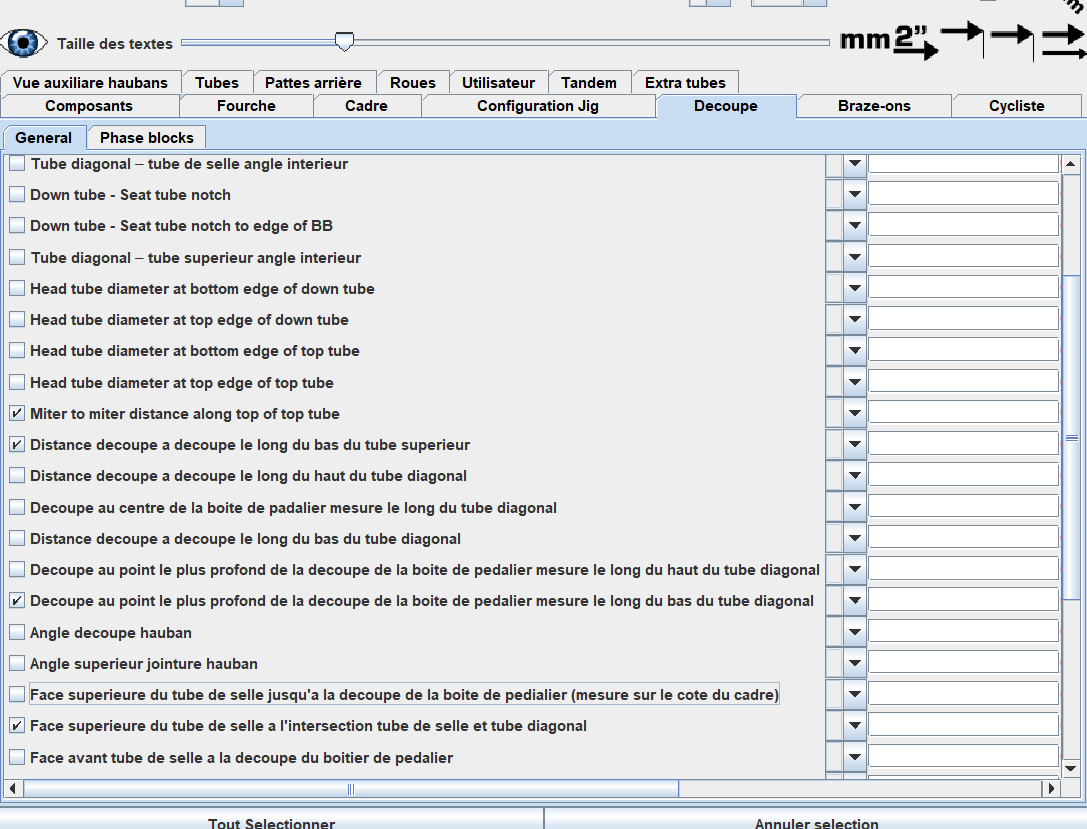The height and width of the screenshot is (829, 1087).
Task: Click the vertical scrollbar down arrow
Action: (x=1071, y=768)
